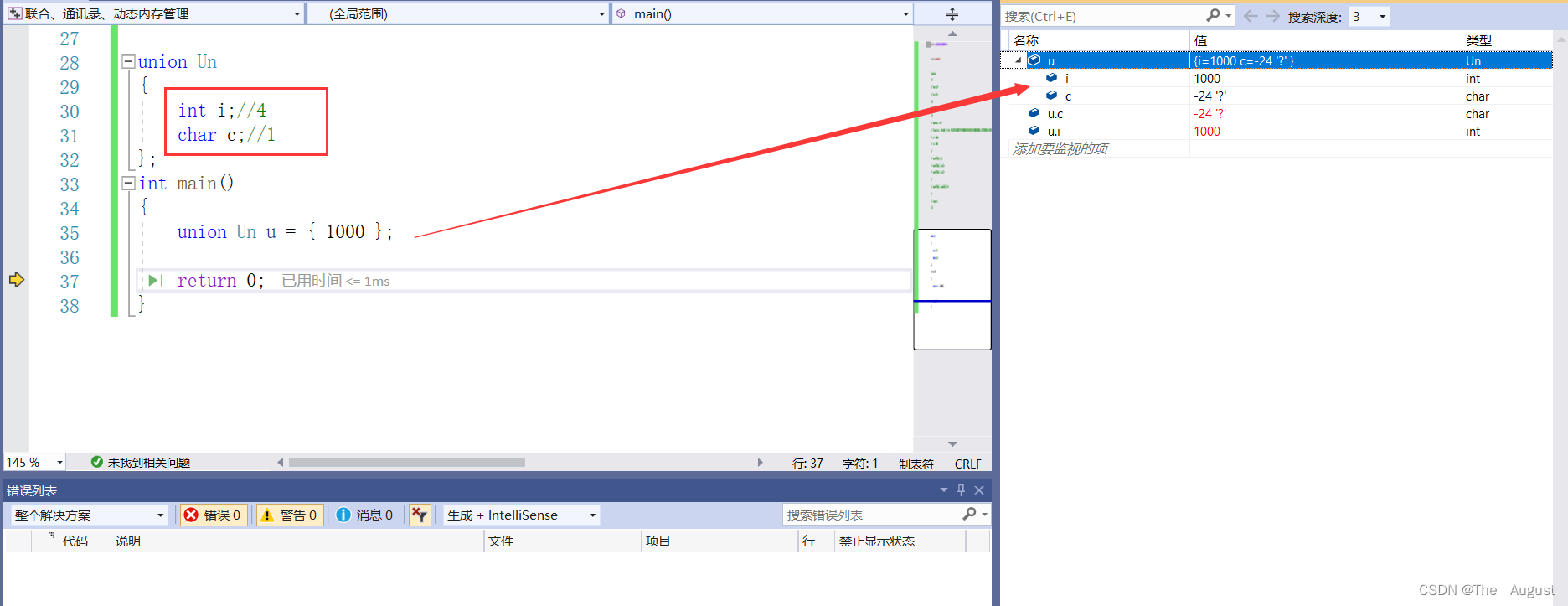Click the error list search magnifier
1568x606 pixels.
[x=970, y=514]
